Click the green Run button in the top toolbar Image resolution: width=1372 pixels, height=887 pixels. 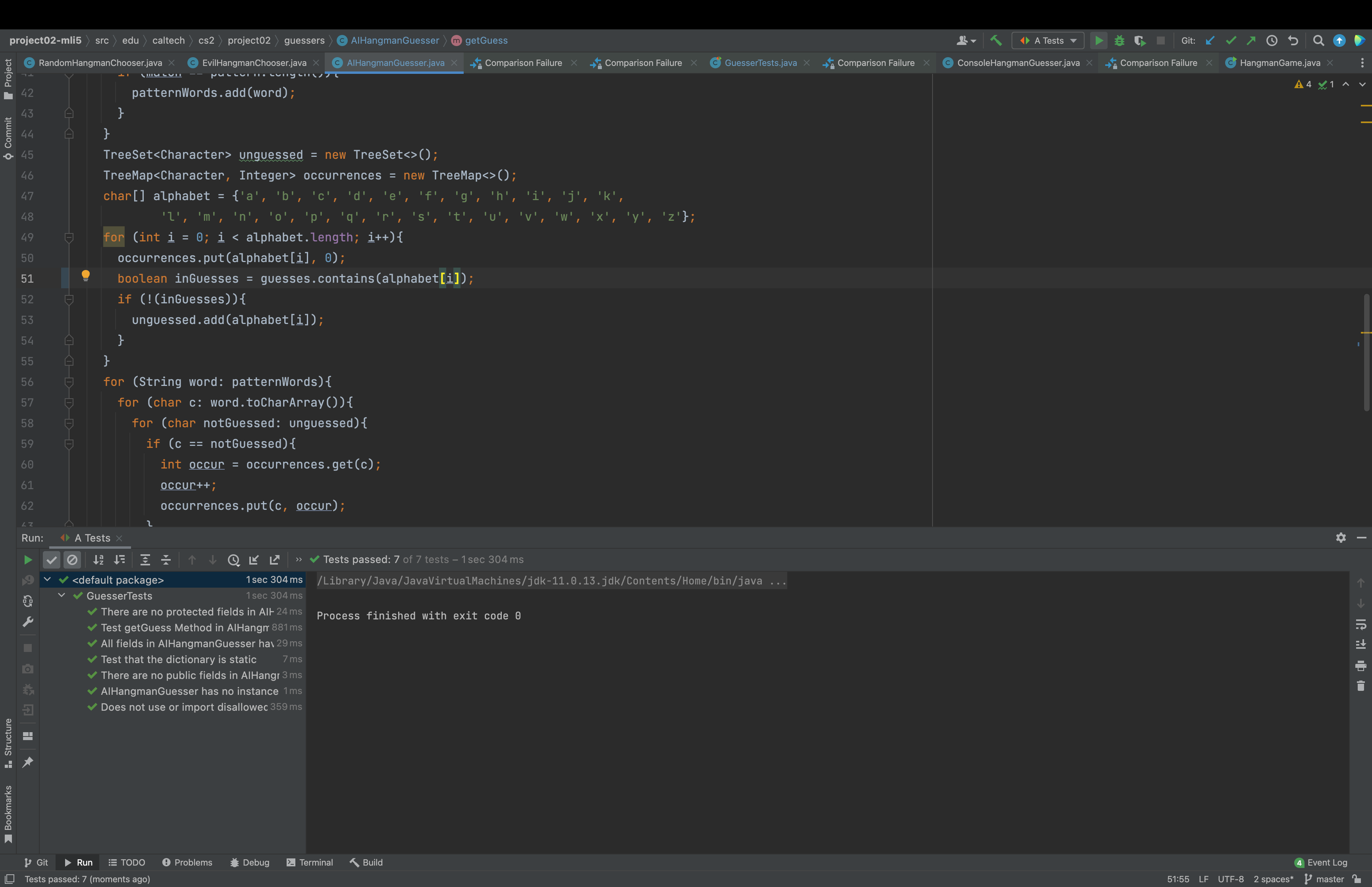click(x=1098, y=40)
